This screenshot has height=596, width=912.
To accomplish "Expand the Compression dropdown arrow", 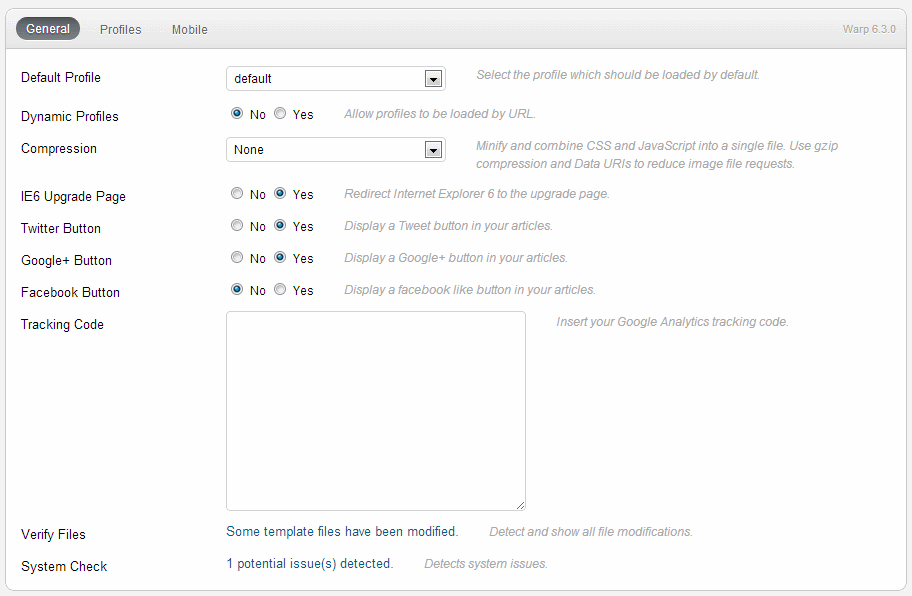I will click(x=433, y=150).
